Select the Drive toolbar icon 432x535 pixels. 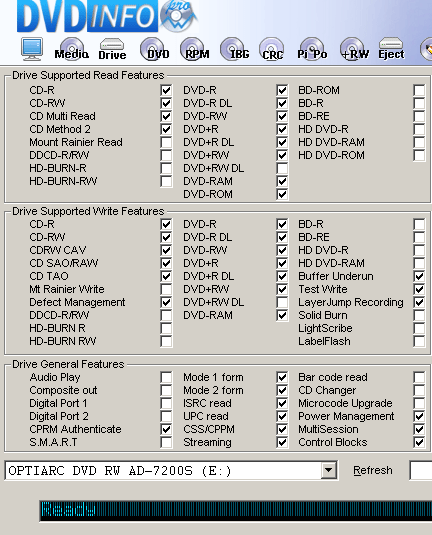112,49
